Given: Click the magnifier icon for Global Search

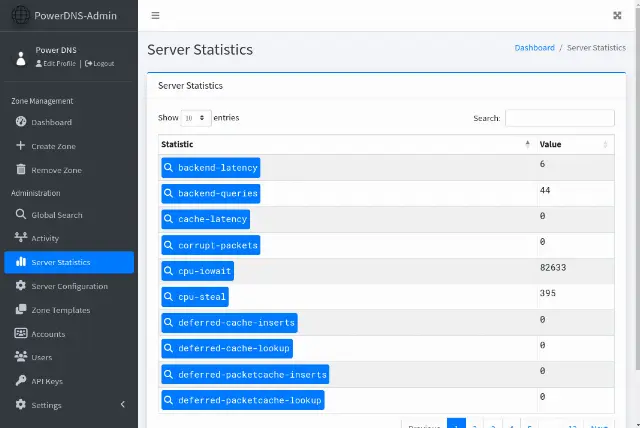Looking at the screenshot, I should pyautogui.click(x=21, y=214).
